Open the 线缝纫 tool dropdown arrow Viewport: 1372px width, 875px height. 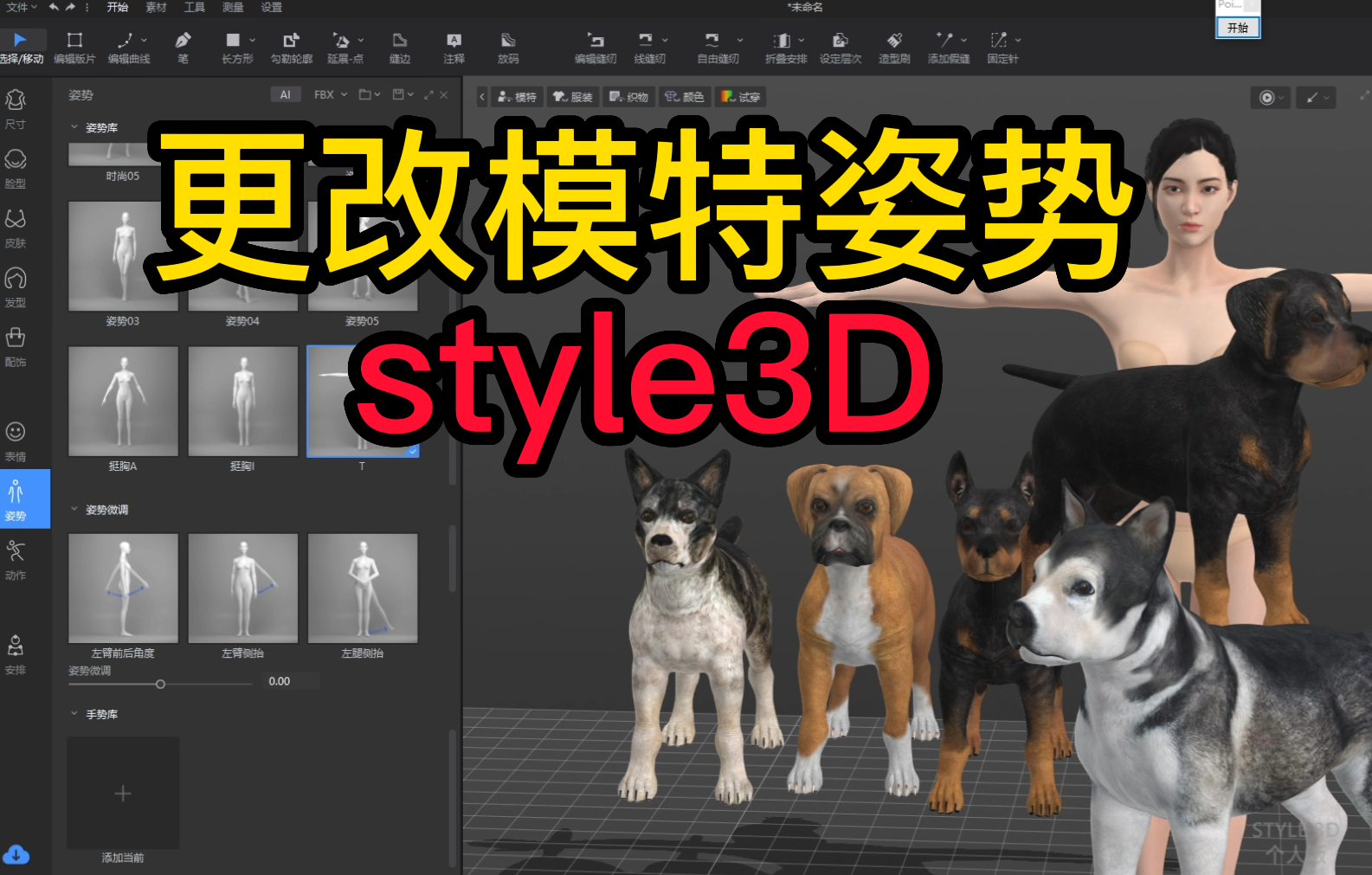click(665, 40)
